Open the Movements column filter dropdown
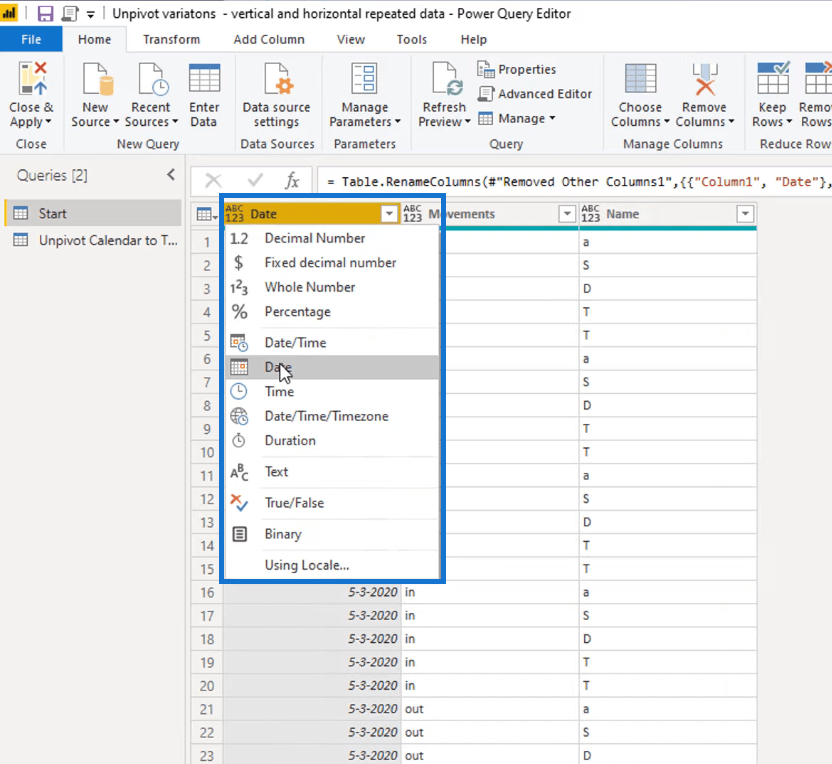The width and height of the screenshot is (832, 764). (567, 214)
